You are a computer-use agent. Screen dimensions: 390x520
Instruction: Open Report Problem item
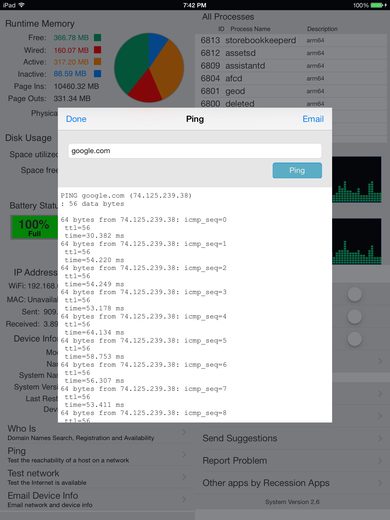[x=292, y=461]
